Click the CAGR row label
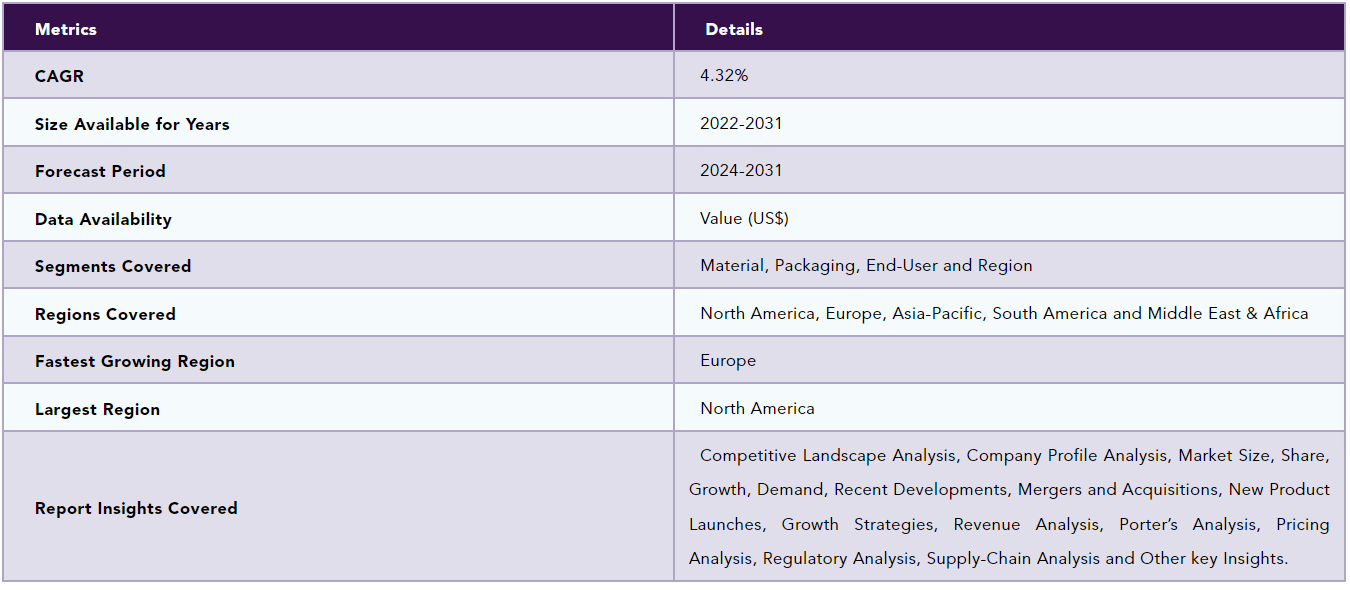 tap(59, 76)
